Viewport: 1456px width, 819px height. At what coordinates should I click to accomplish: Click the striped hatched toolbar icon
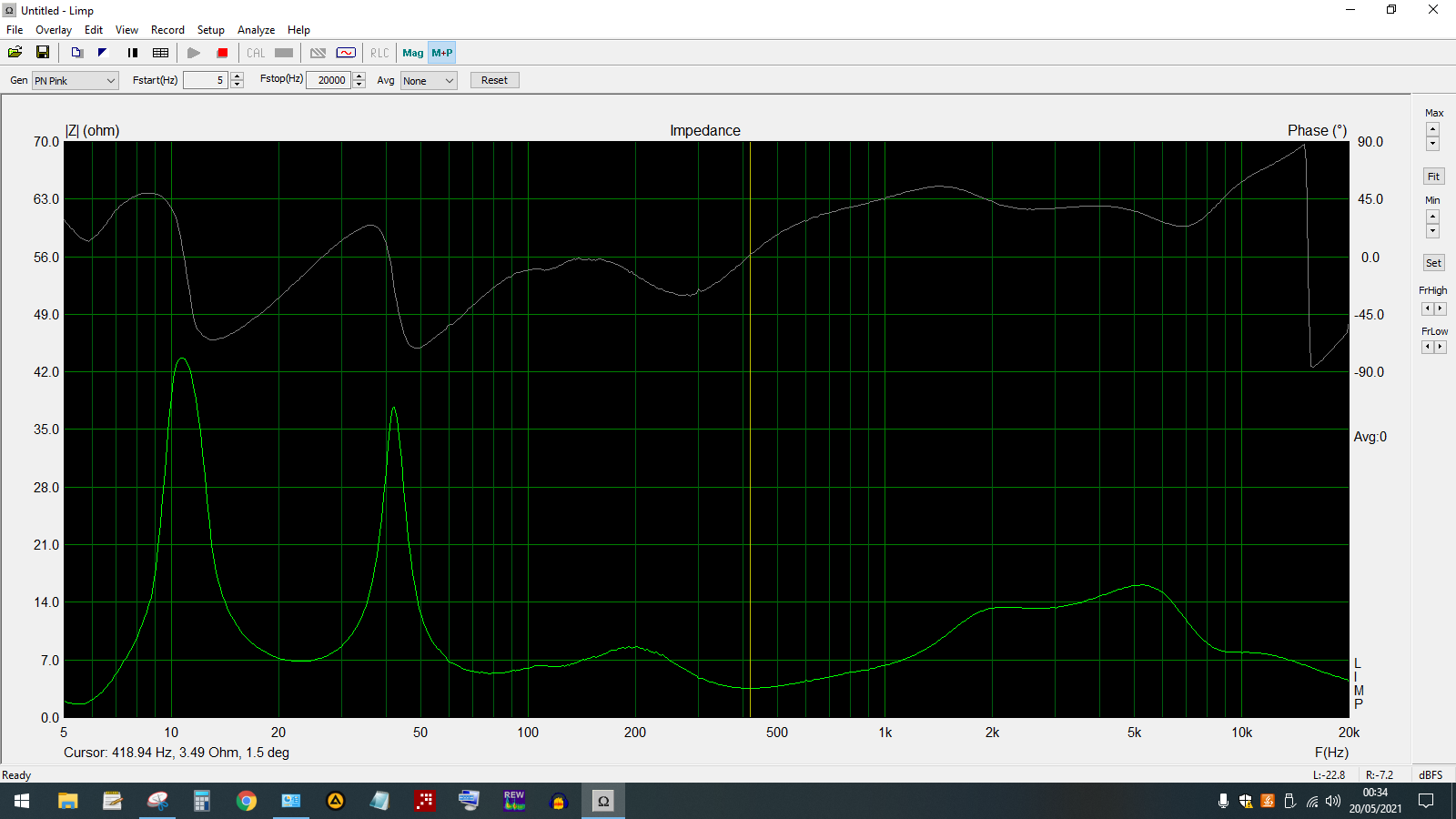click(318, 53)
